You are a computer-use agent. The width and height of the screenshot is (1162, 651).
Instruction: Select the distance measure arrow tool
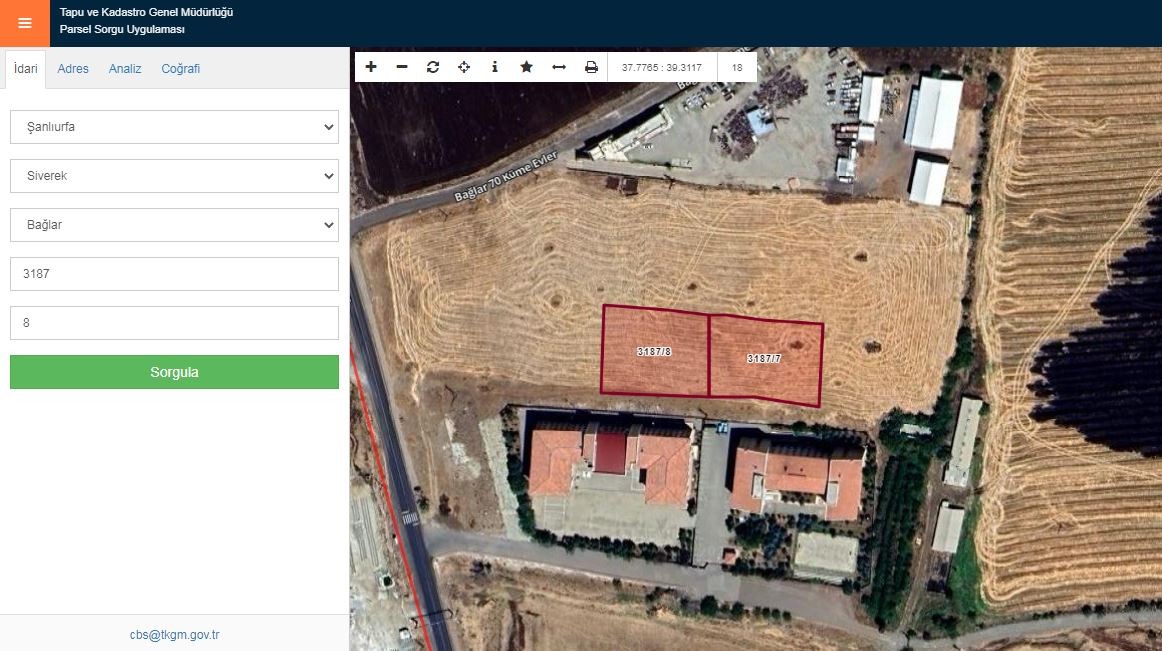coord(559,67)
